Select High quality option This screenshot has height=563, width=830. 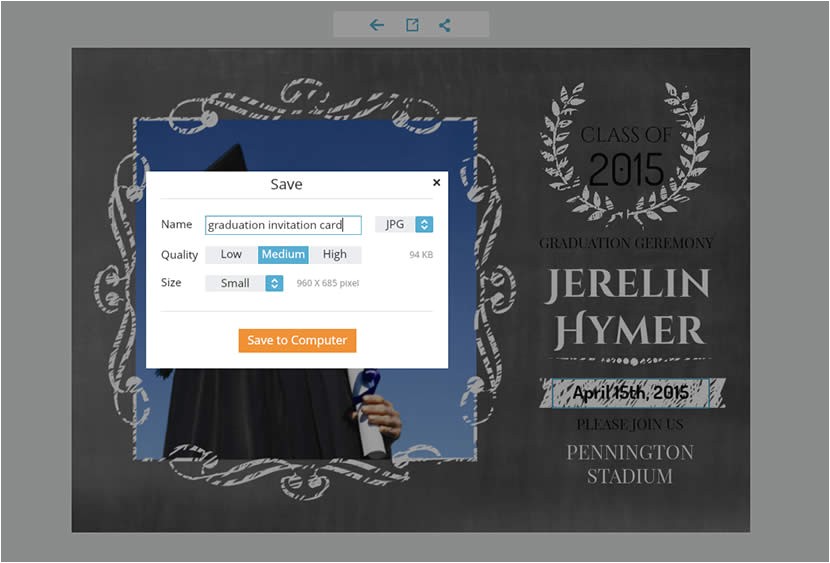click(335, 255)
